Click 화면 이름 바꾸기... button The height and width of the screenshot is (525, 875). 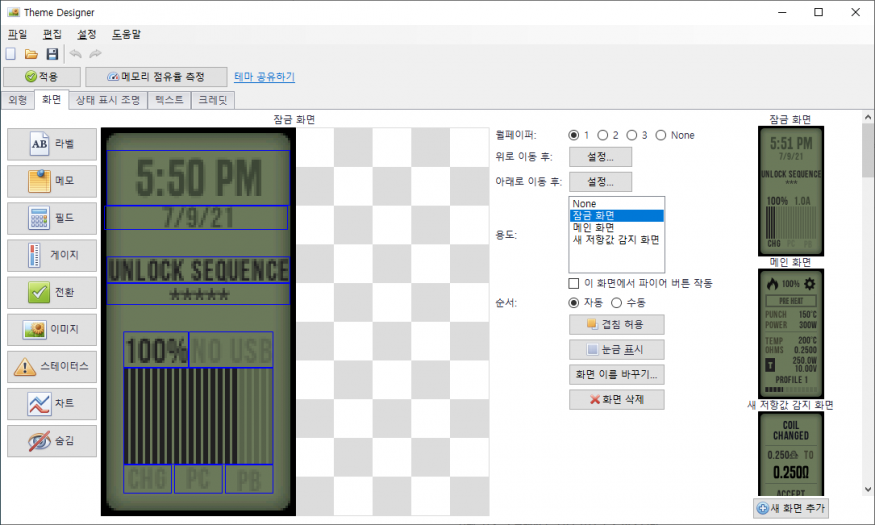pos(617,374)
